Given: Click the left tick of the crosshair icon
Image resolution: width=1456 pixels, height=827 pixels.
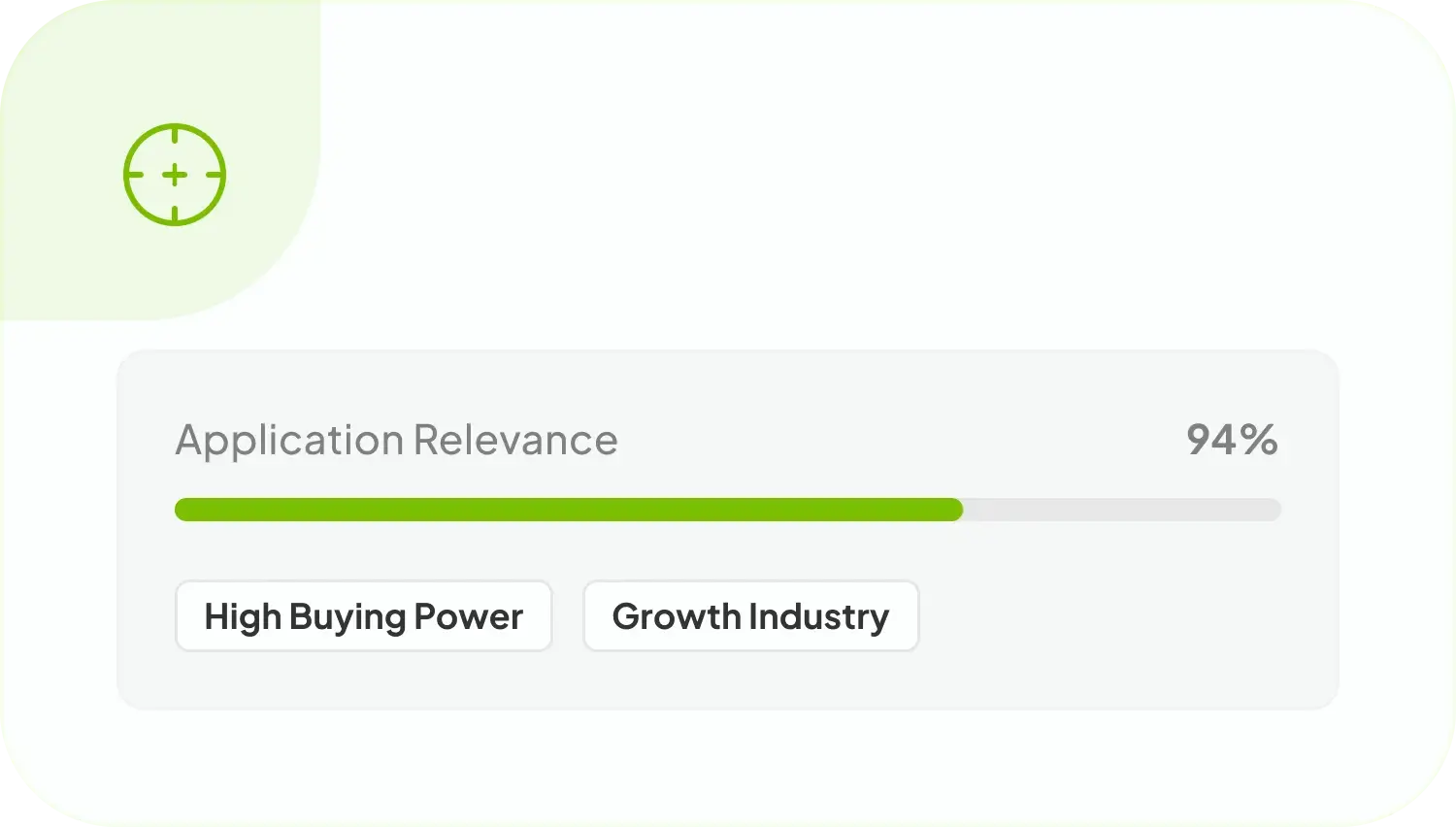Looking at the screenshot, I should point(134,175).
